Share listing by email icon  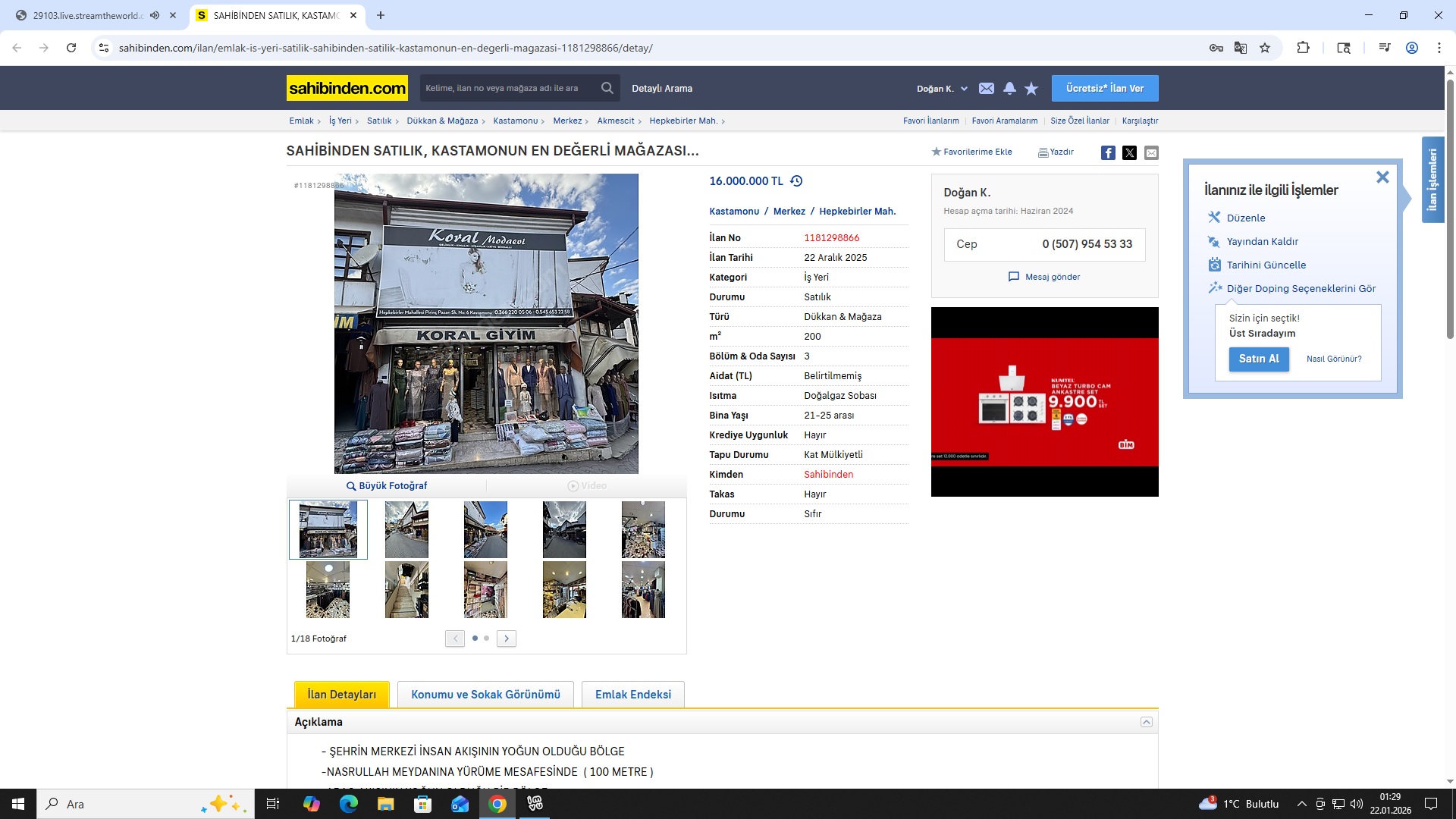(x=1151, y=152)
